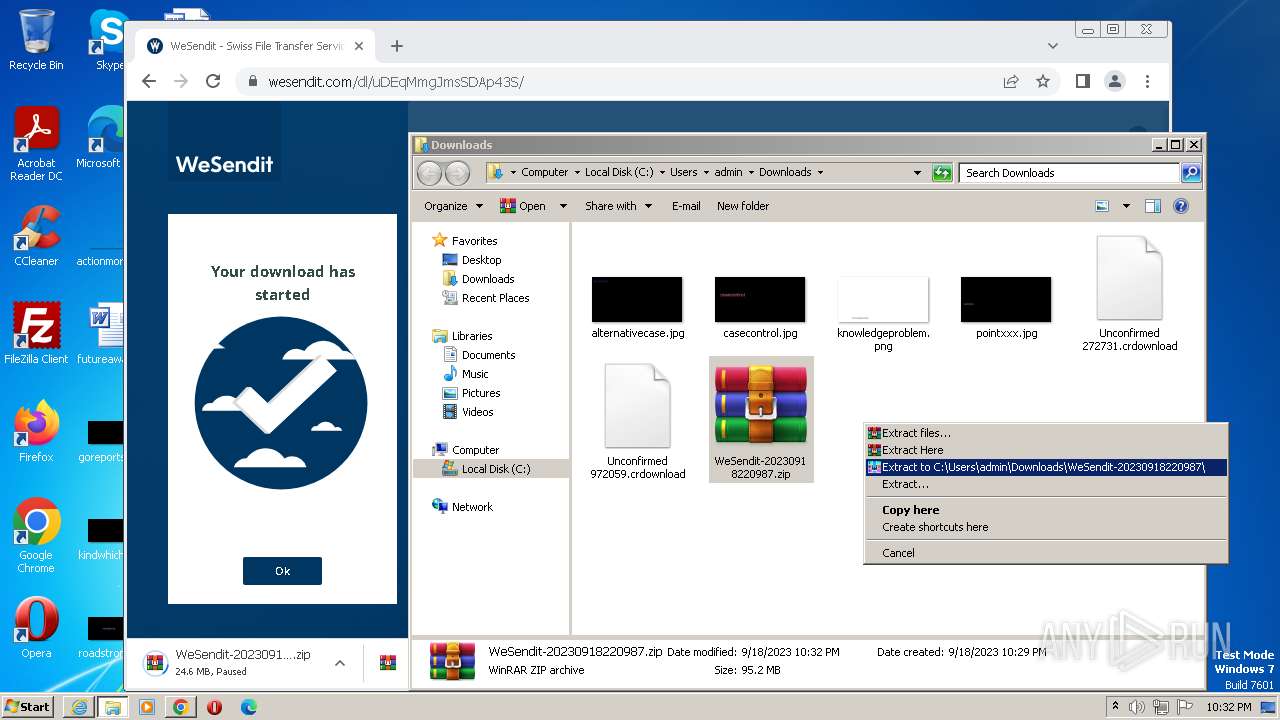Click the Ok button on WeSendit page
The image size is (1280, 720).
(282, 571)
